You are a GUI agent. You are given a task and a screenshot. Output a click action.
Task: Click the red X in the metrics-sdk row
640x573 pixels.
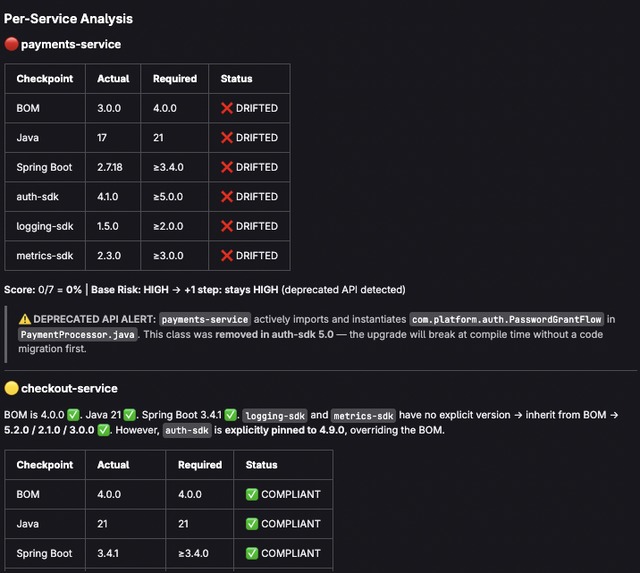(227, 255)
